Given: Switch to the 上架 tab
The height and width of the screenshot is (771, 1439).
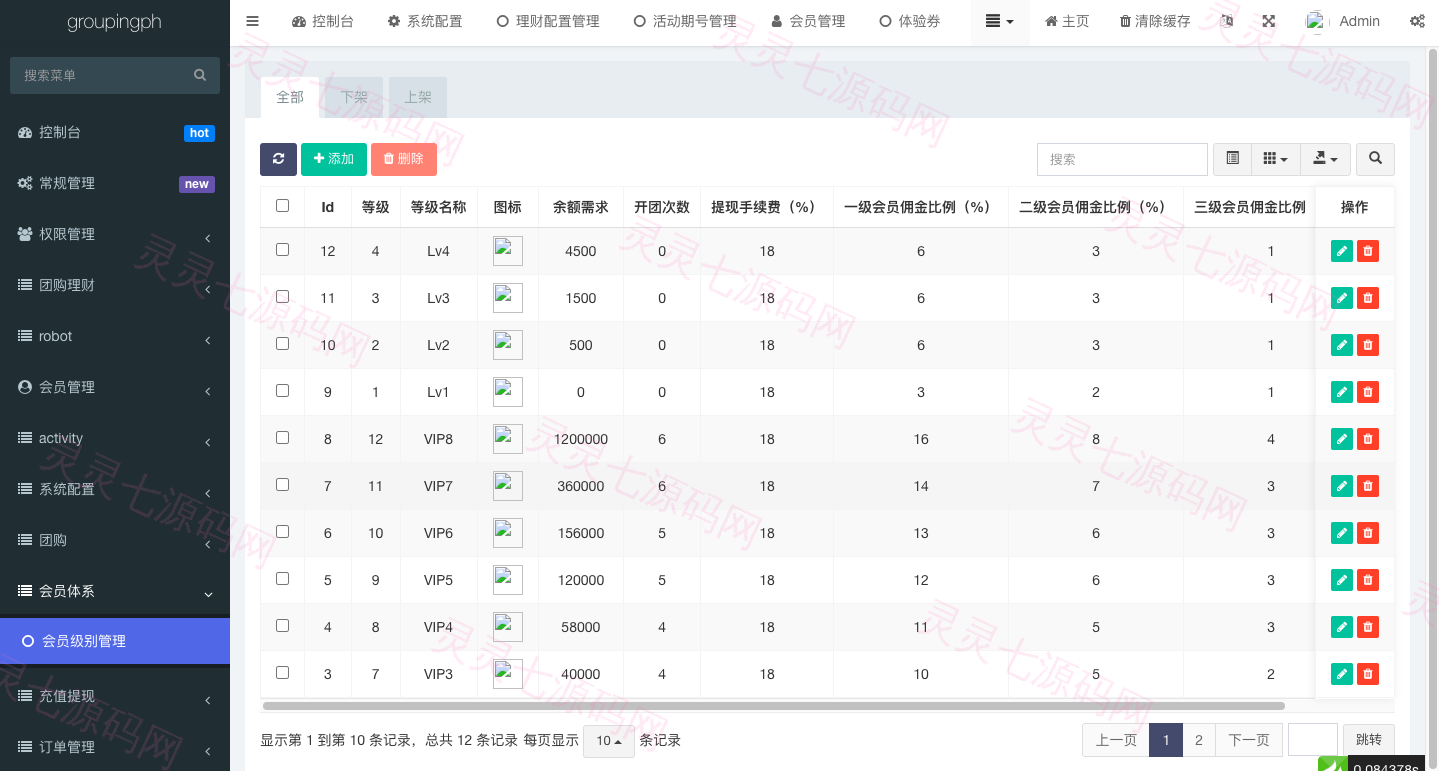Looking at the screenshot, I should click(x=418, y=97).
